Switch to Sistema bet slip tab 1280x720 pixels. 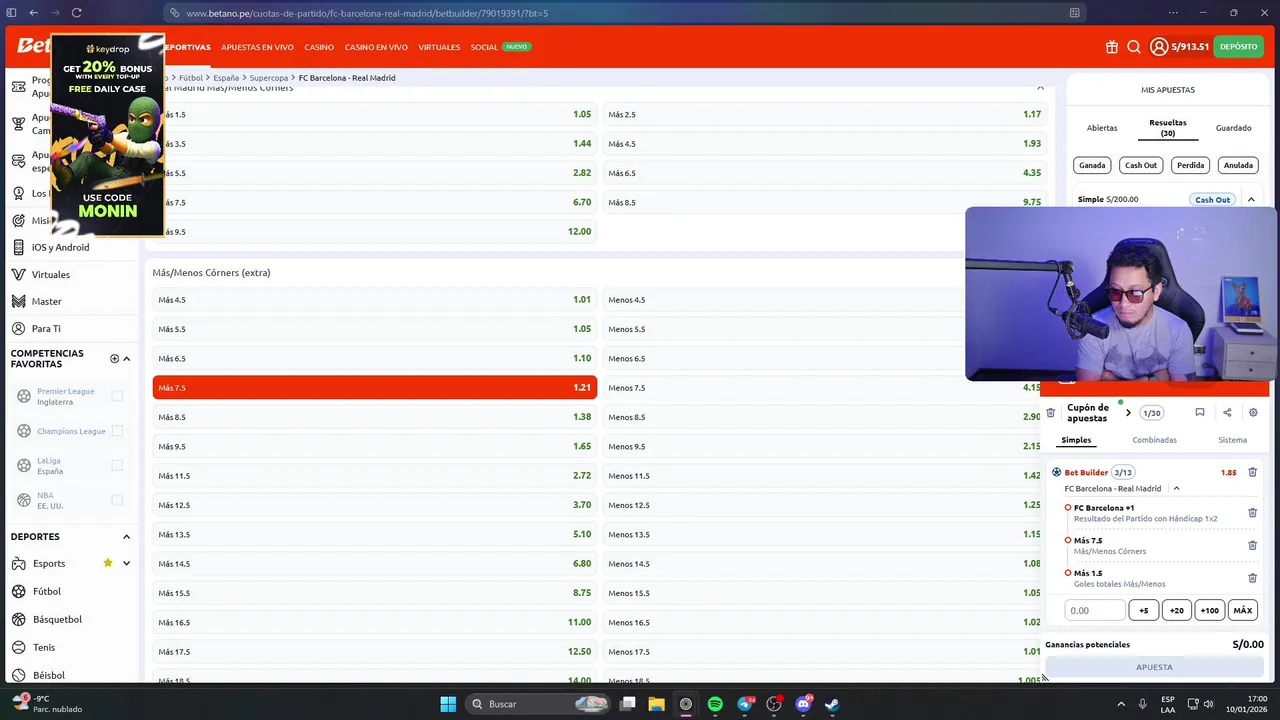pyautogui.click(x=1232, y=440)
